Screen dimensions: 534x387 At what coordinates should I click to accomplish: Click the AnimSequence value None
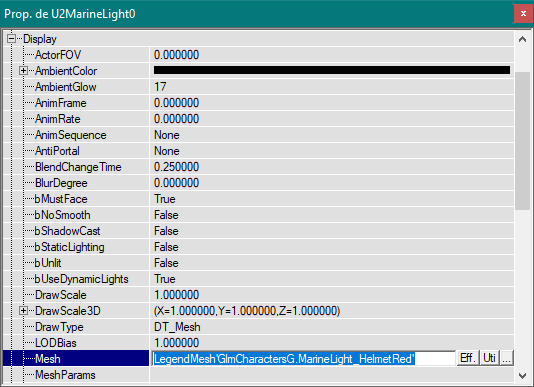pos(167,135)
